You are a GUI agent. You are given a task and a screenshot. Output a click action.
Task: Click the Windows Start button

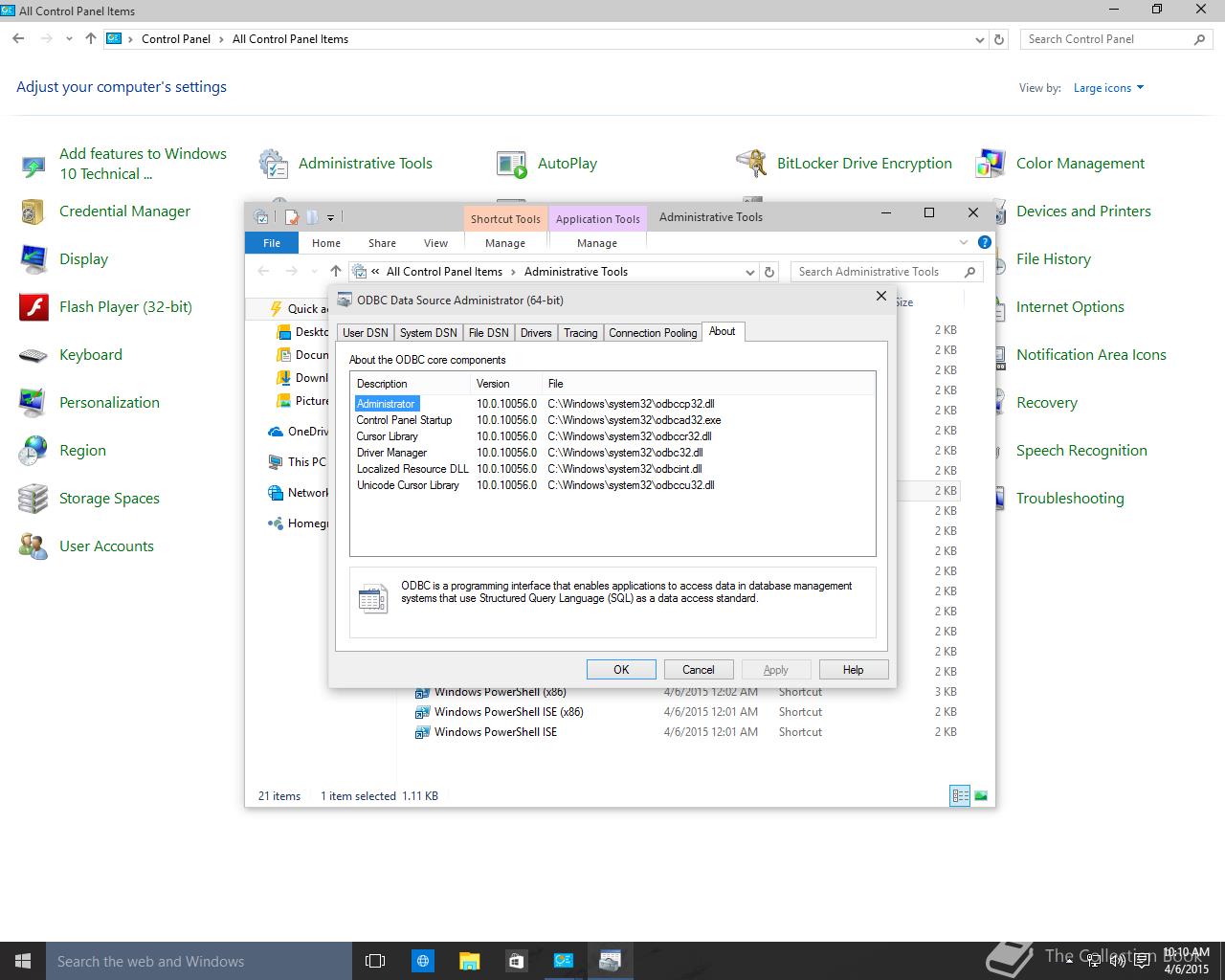pyautogui.click(x=23, y=961)
